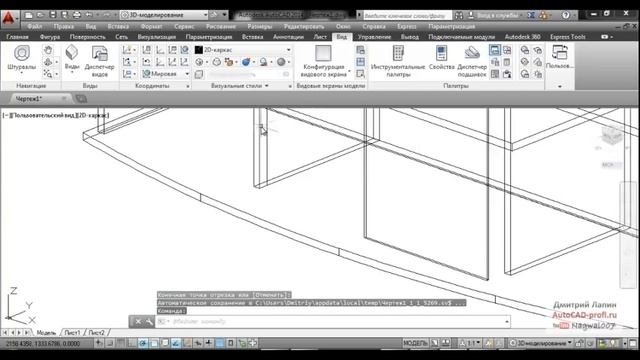Open status bar 3D-моделирование workspace switcher
The height and width of the screenshot is (360, 640).
(x=540, y=343)
